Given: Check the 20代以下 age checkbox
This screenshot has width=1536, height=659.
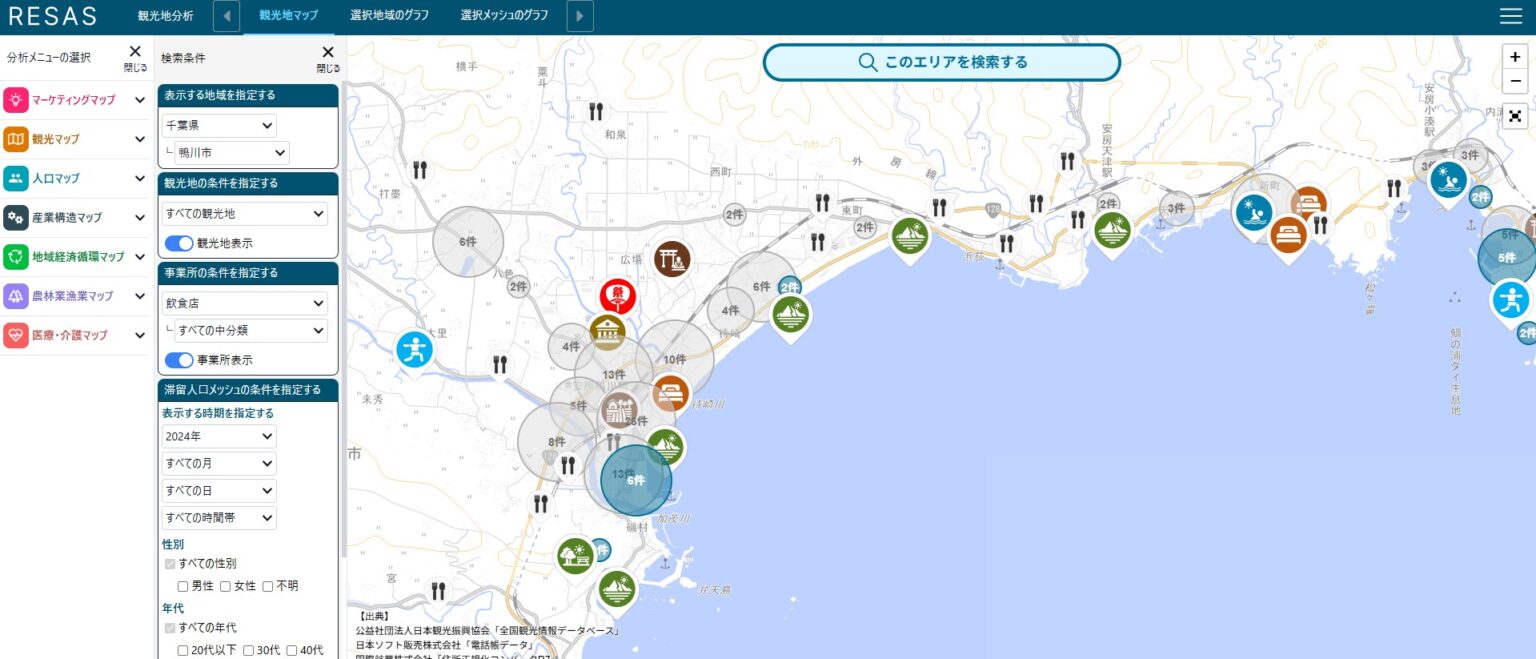Looking at the screenshot, I should 183,651.
